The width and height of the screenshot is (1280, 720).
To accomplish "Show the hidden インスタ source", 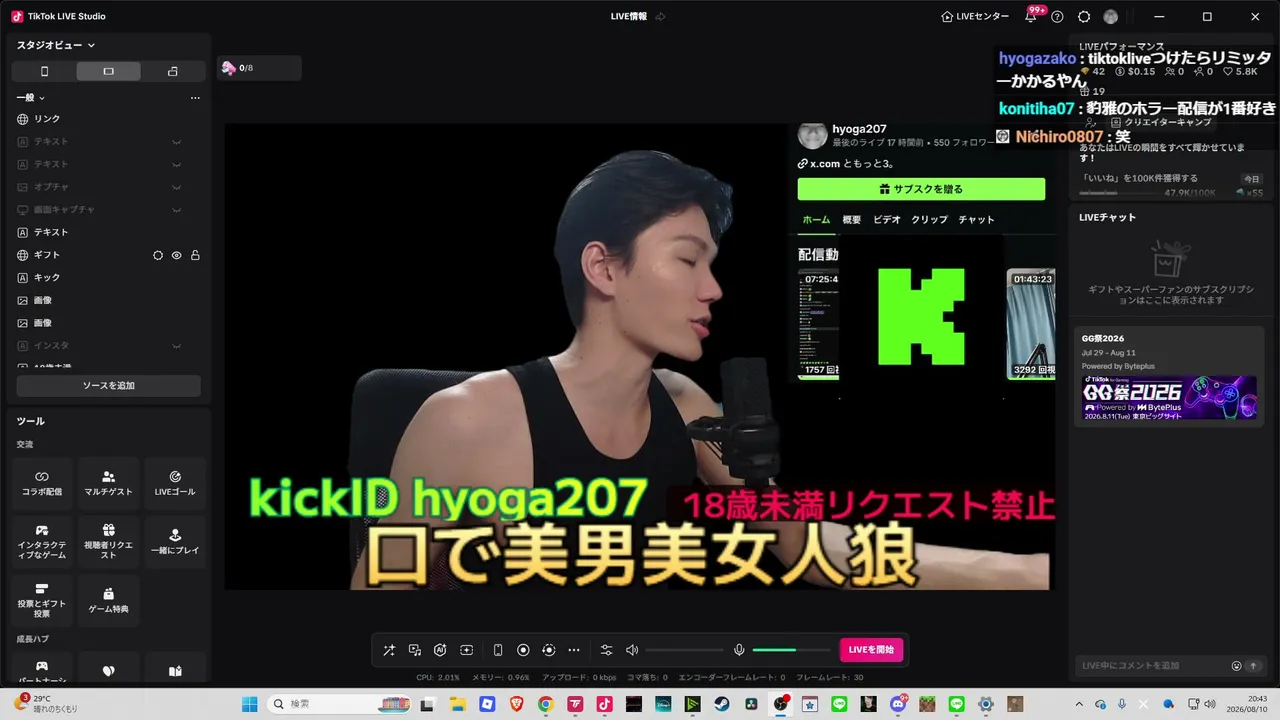I will [176, 346].
